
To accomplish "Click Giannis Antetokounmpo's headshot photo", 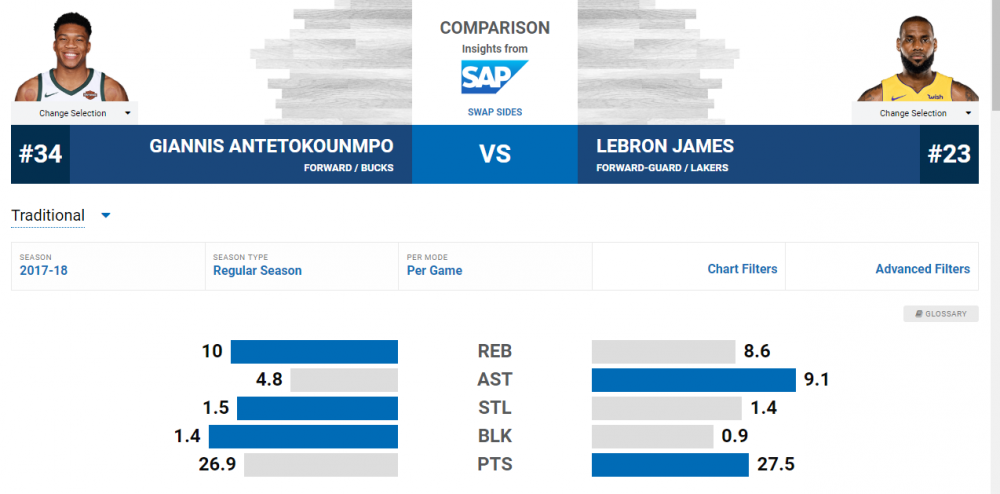I will (x=74, y=62).
